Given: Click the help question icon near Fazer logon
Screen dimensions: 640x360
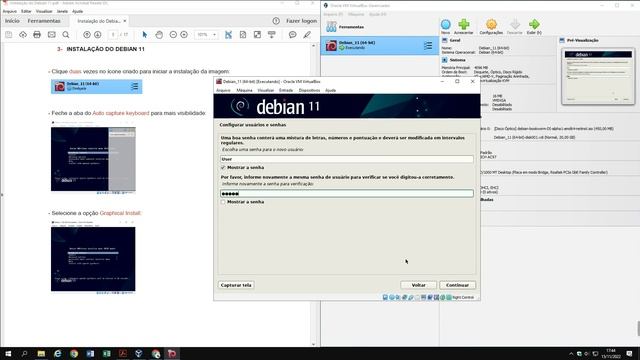Looking at the screenshot, I should click(276, 21).
